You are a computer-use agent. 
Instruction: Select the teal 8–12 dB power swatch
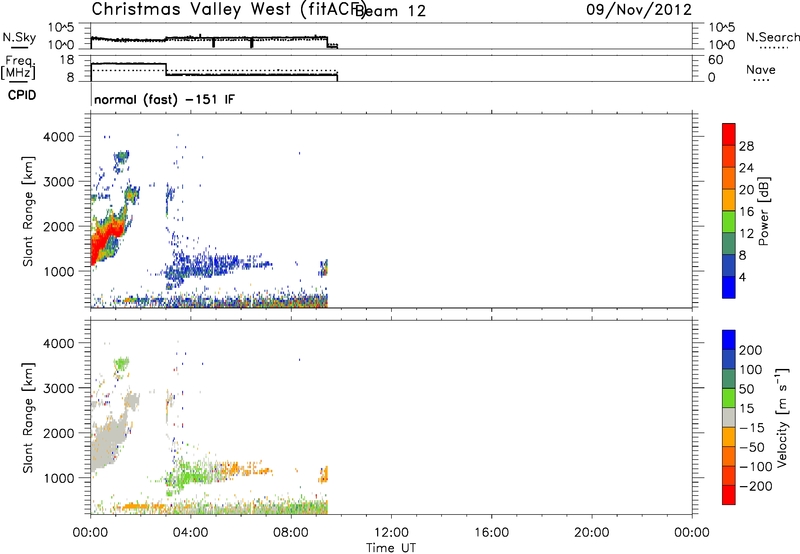tap(729, 244)
